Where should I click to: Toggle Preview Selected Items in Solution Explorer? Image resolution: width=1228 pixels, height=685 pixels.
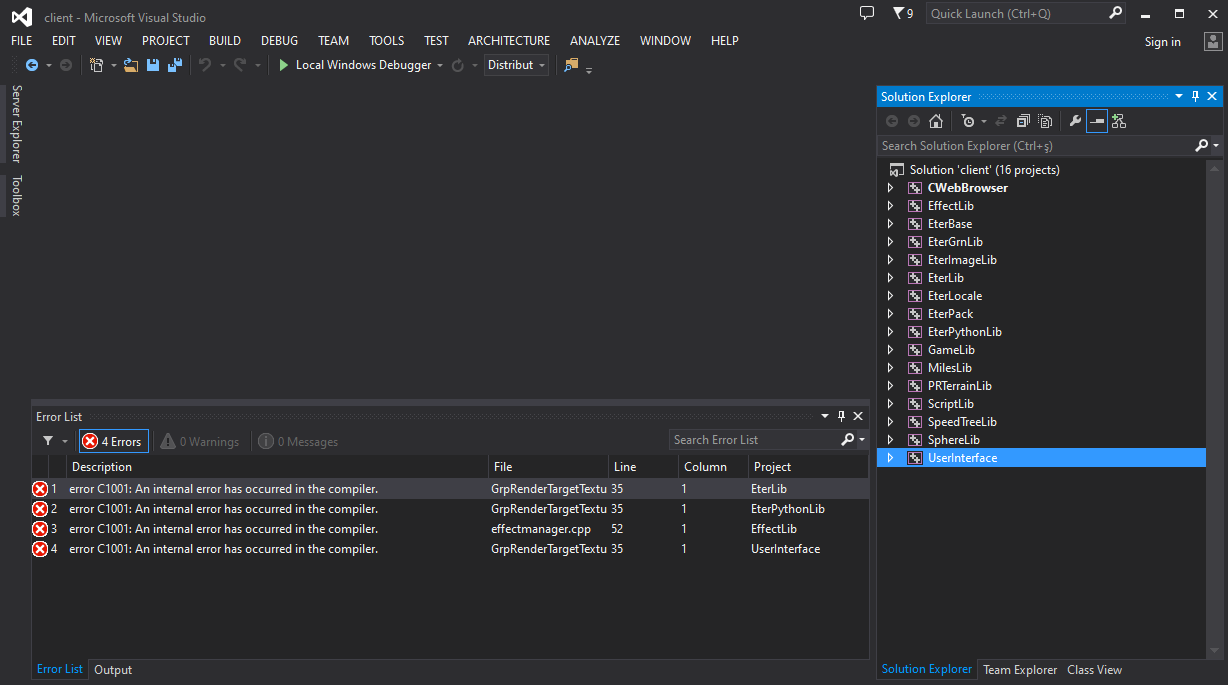tap(1097, 121)
